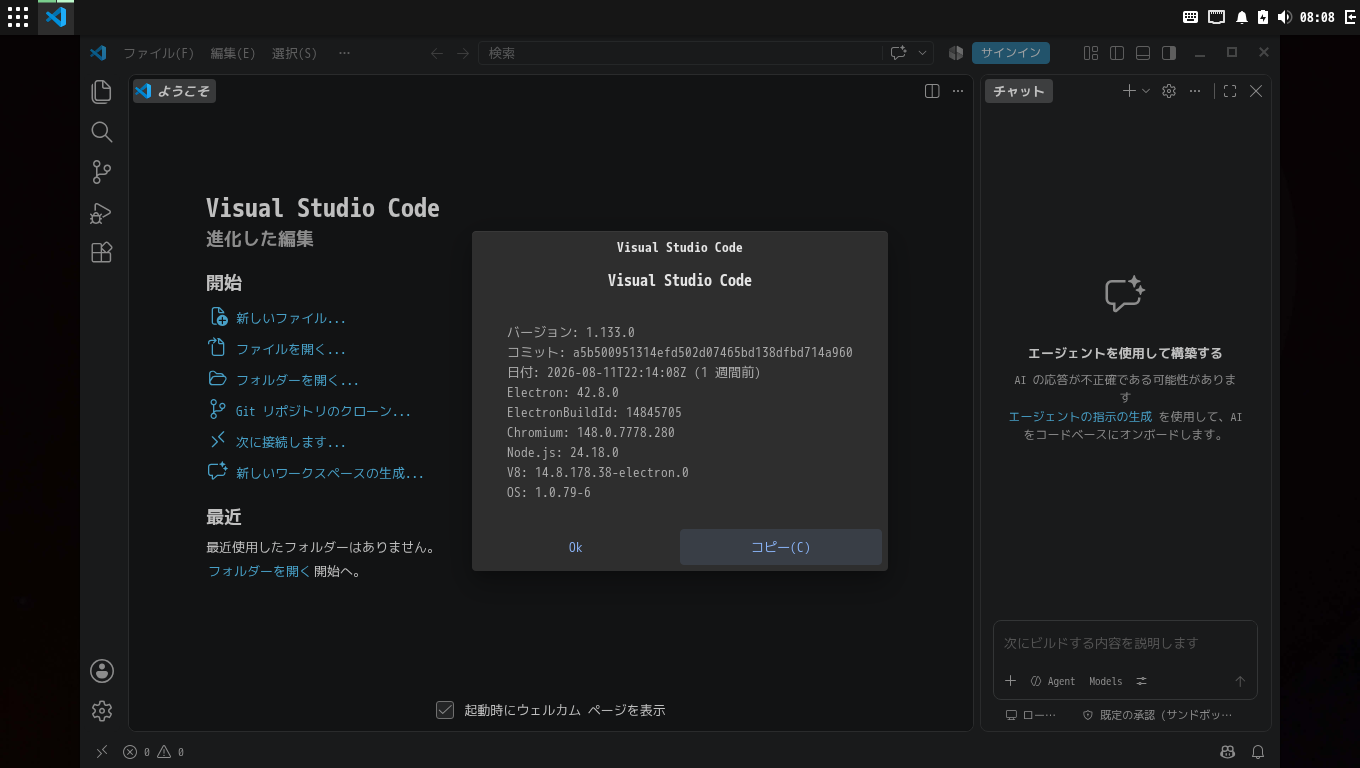Open the Explorer view in activity bar
The height and width of the screenshot is (768, 1360).
101,92
